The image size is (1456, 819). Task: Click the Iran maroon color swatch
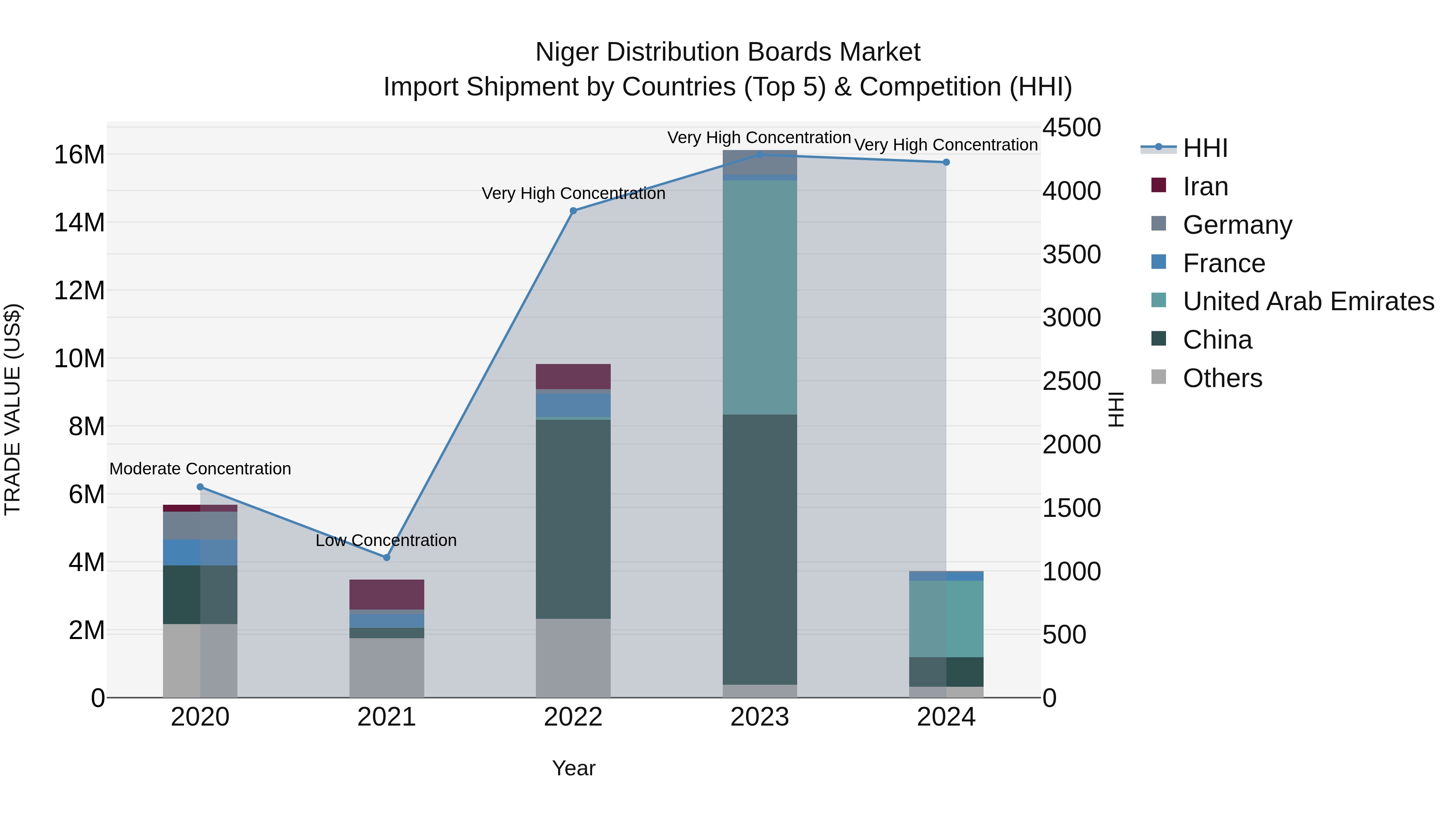click(x=1159, y=185)
